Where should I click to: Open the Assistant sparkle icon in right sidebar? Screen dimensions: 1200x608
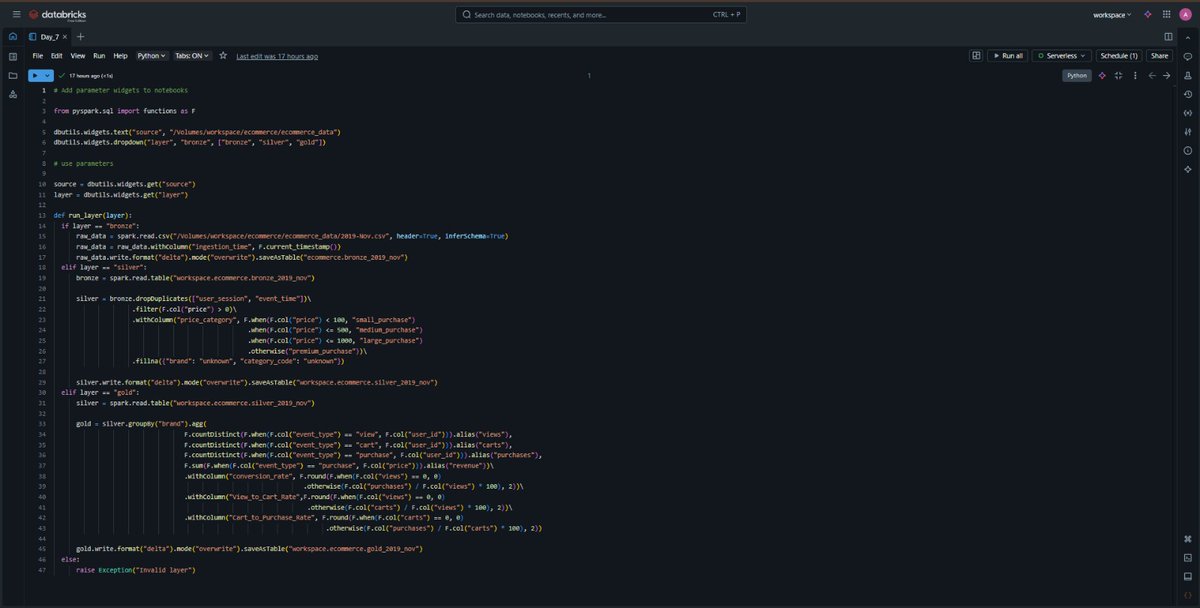pos(1187,169)
